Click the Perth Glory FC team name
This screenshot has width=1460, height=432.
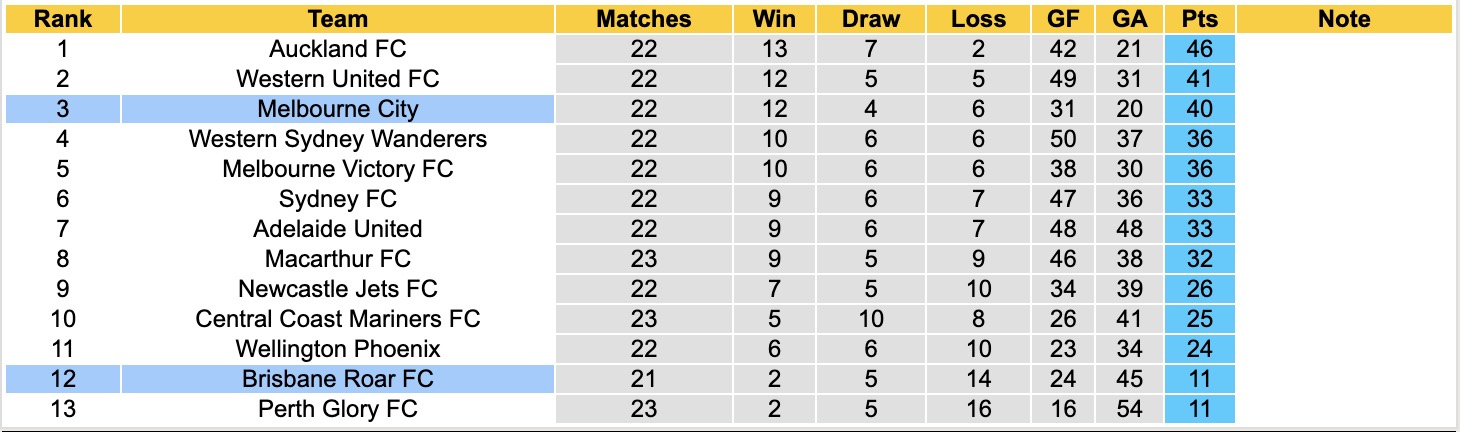(338, 409)
